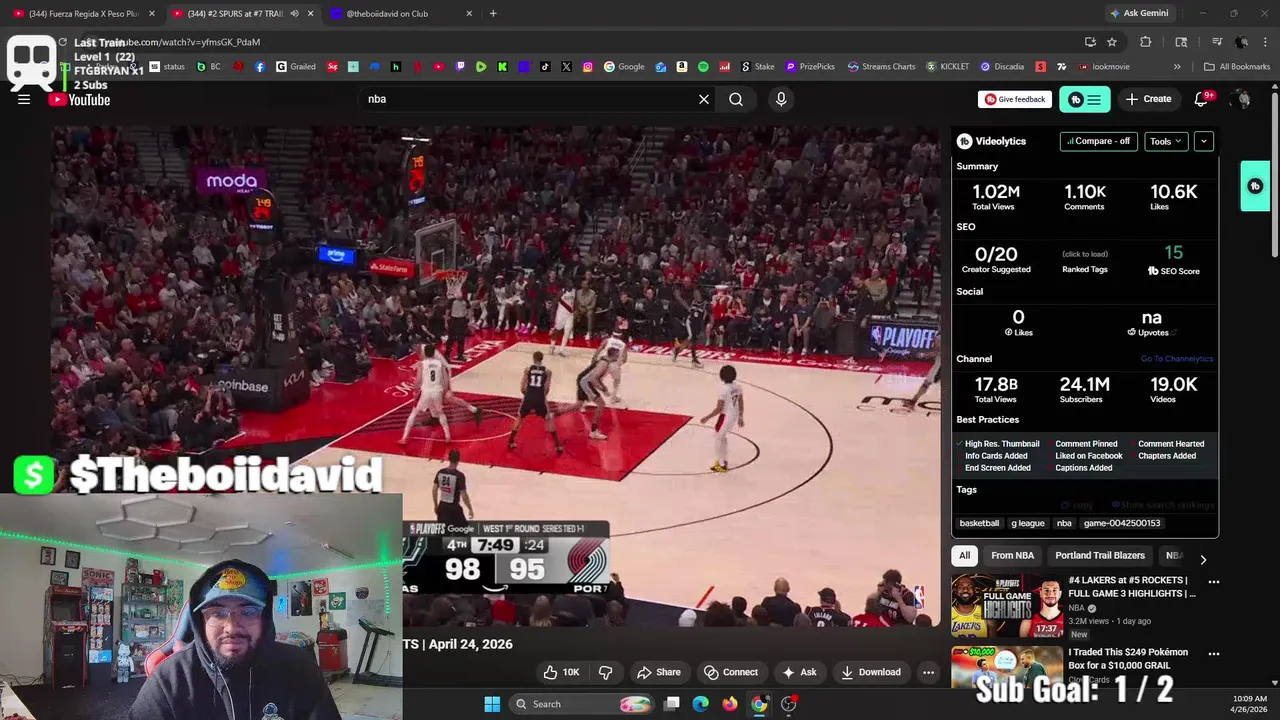This screenshot has width=1280, height=720.
Task: Mute the SPURS tab audio icon
Action: 295,13
